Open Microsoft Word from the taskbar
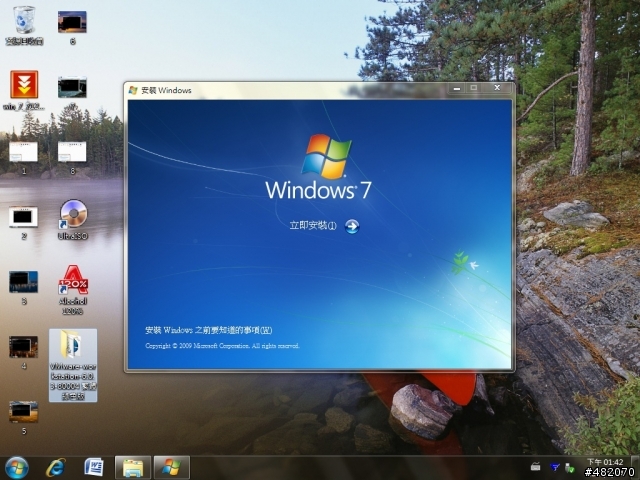This screenshot has height=480, width=640. tap(93, 468)
